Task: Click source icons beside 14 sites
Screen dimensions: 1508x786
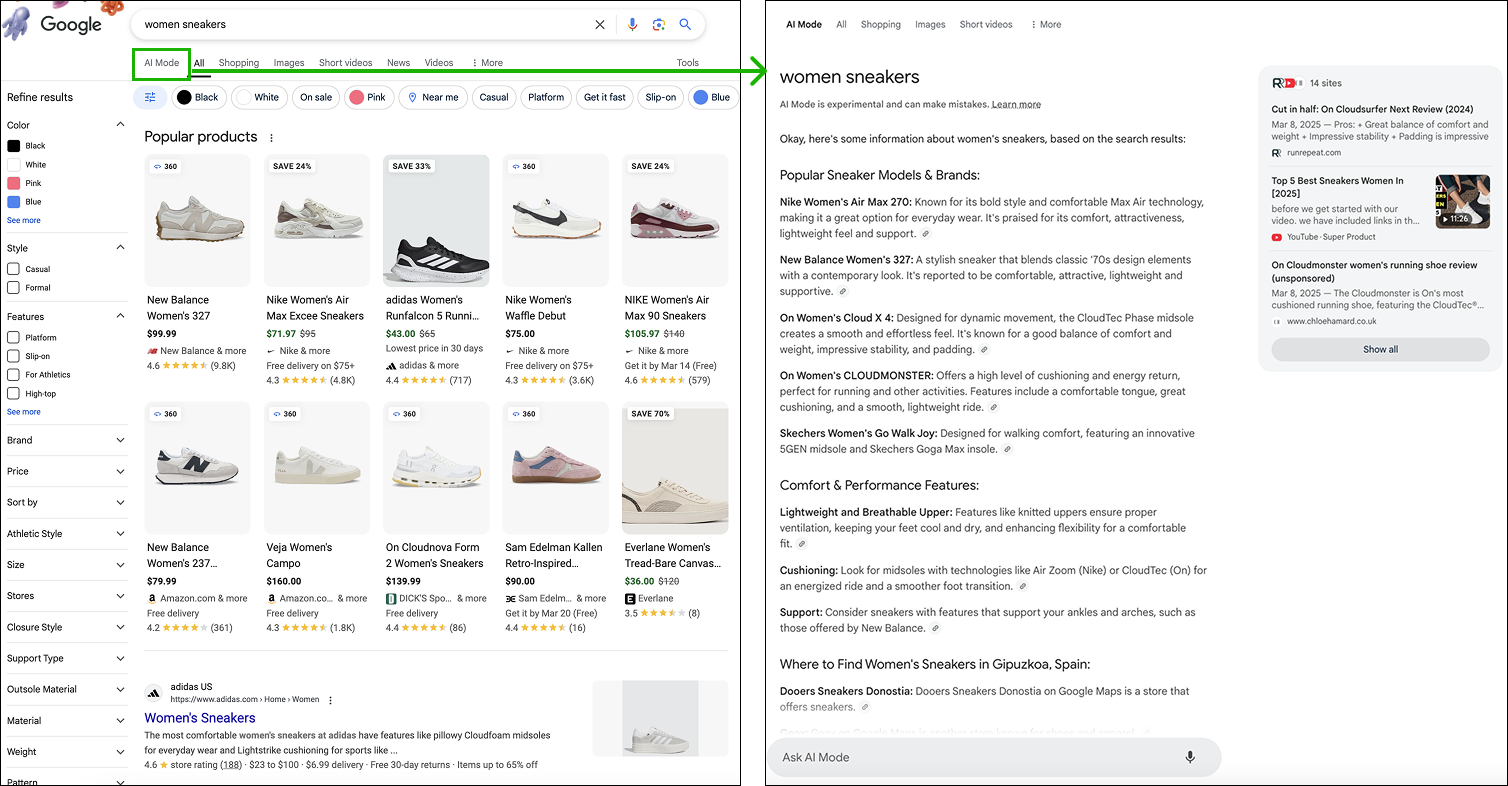Action: [x=1287, y=83]
